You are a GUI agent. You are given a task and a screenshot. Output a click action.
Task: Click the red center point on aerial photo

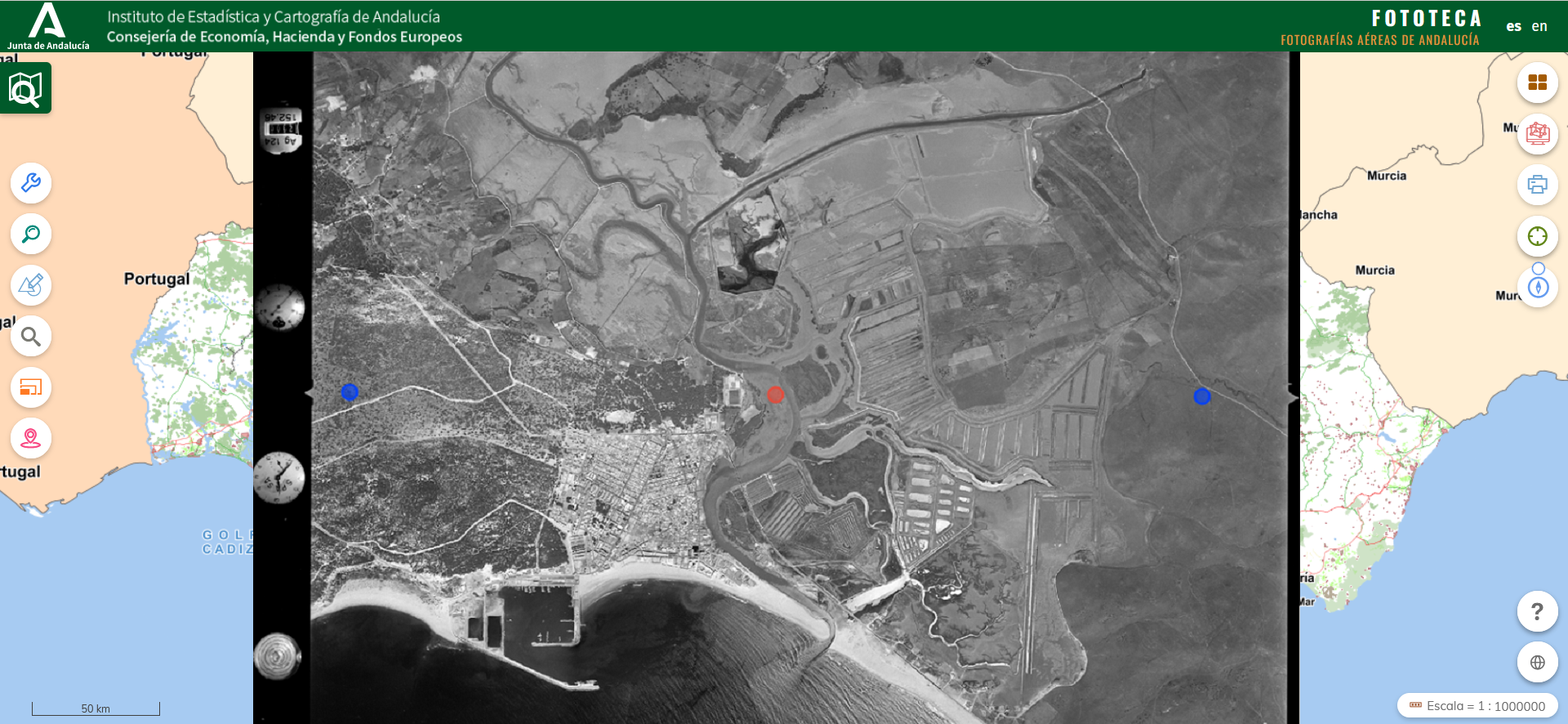776,395
